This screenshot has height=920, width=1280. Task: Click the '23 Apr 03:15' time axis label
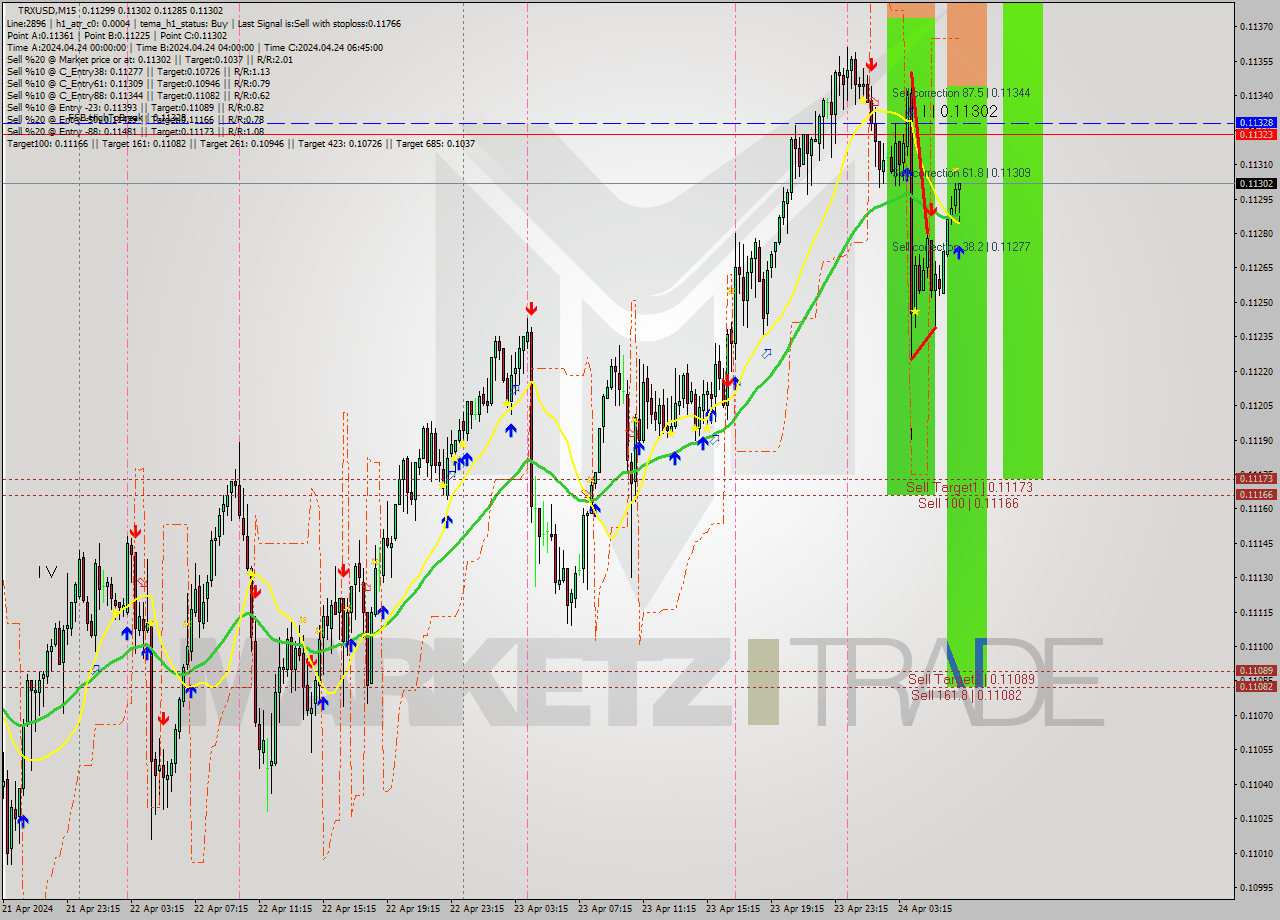click(x=541, y=909)
